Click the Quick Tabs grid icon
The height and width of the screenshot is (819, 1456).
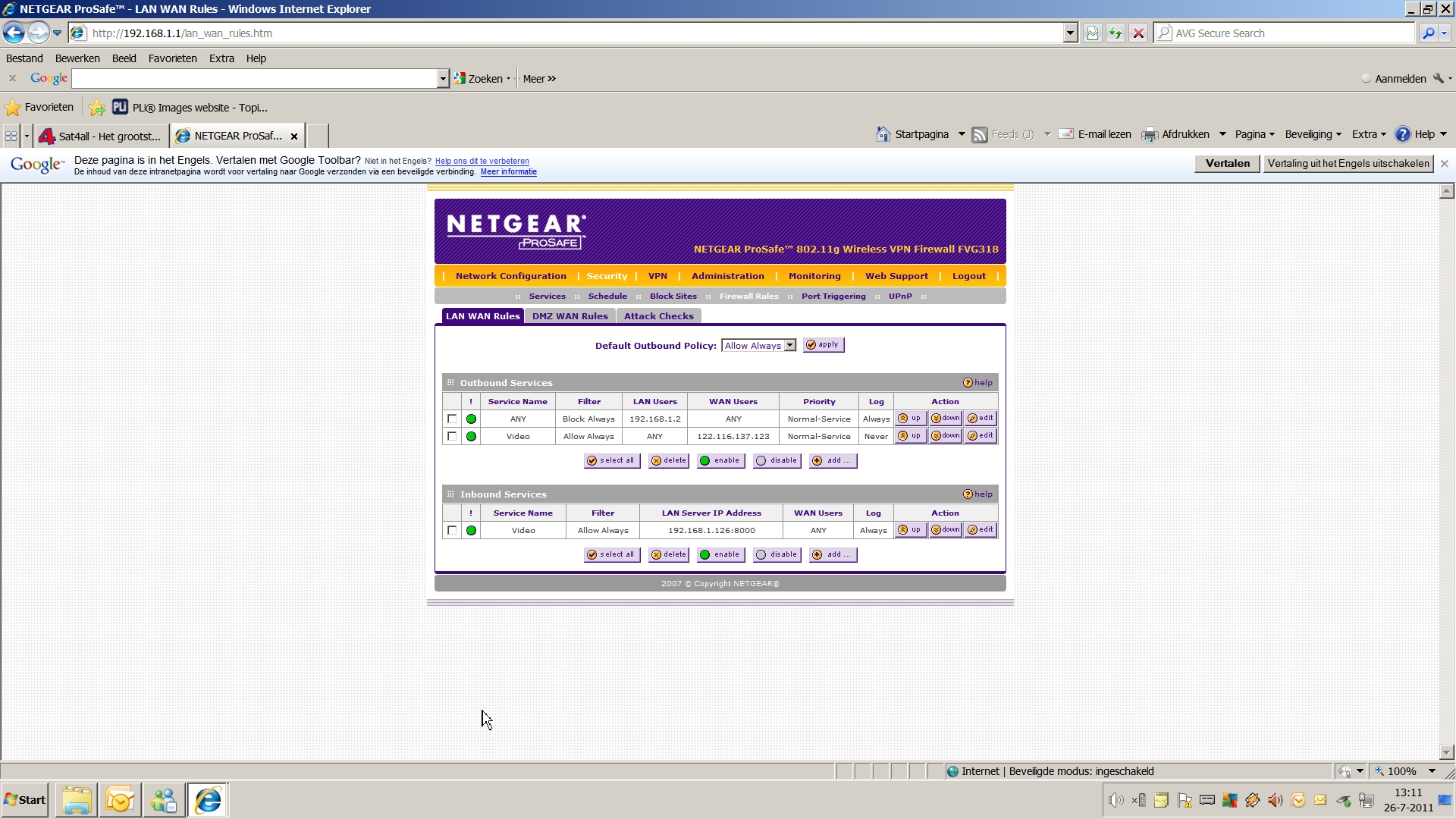(11, 136)
